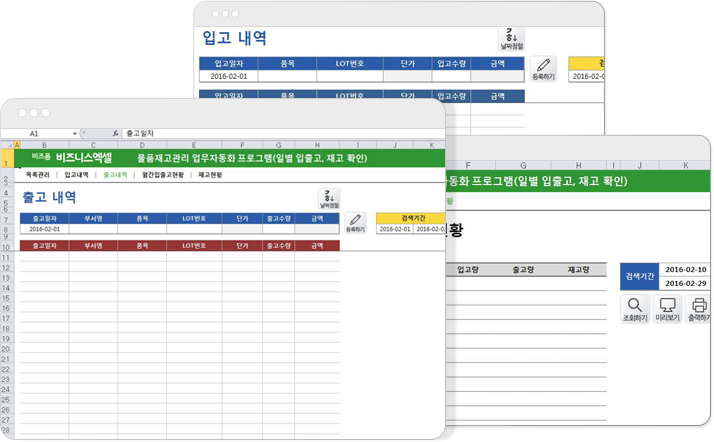Select column E header in the front sheet
Image resolution: width=714 pixels, height=442 pixels.
(194, 145)
